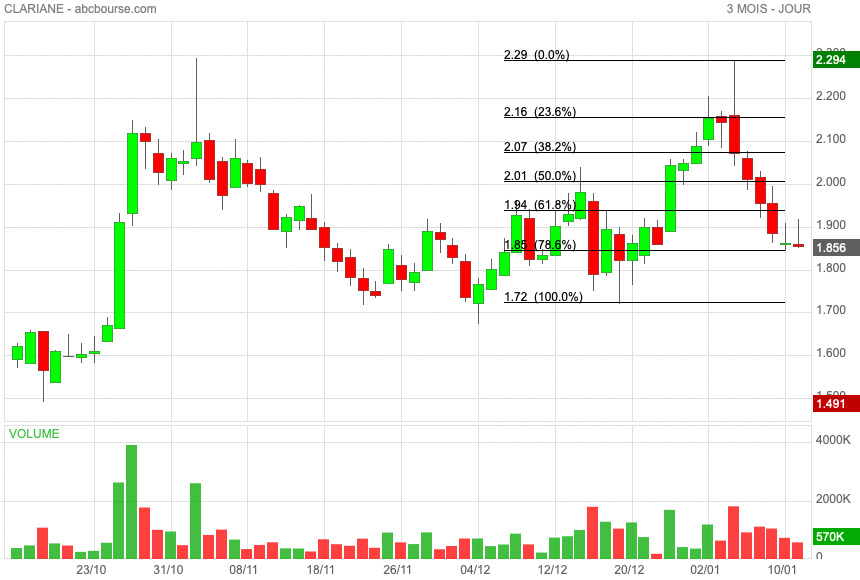This screenshot has height=580, width=860.
Task: Click the 31/10 date axis label
Action: [x=168, y=570]
